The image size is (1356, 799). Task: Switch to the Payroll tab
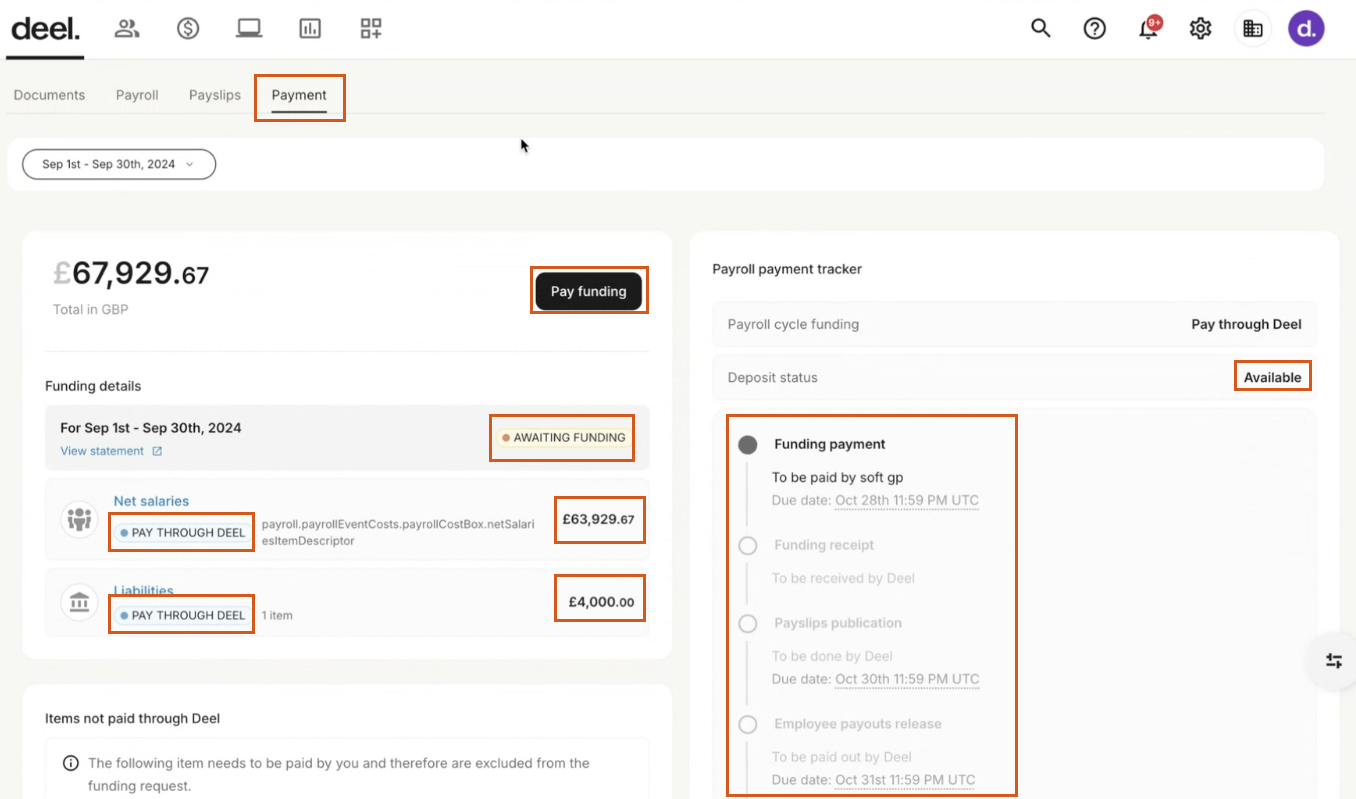point(137,95)
